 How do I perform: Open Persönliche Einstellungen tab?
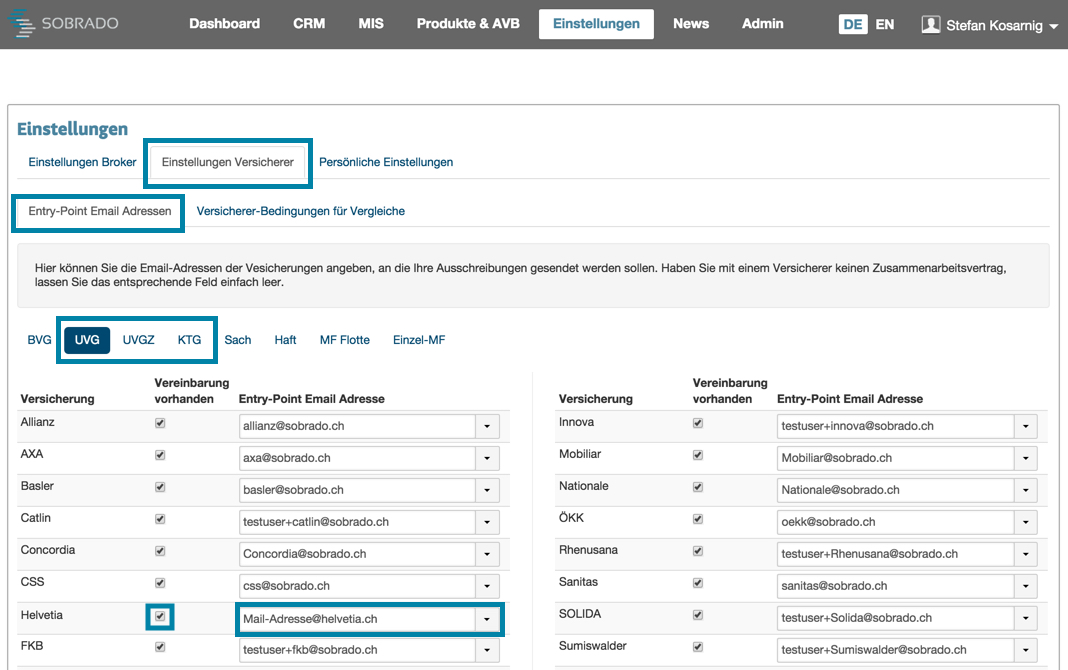[x=386, y=162]
